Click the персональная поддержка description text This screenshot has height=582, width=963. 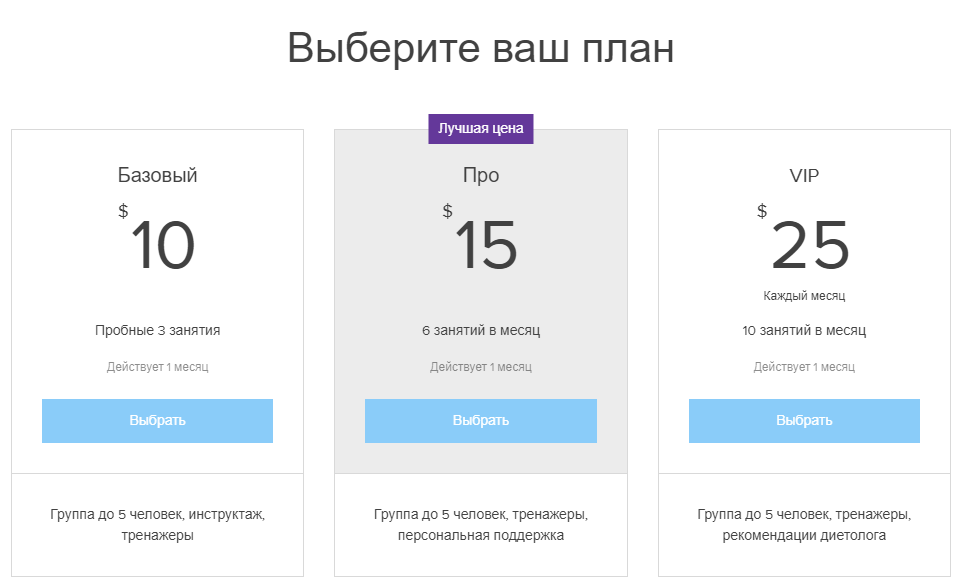tap(480, 536)
